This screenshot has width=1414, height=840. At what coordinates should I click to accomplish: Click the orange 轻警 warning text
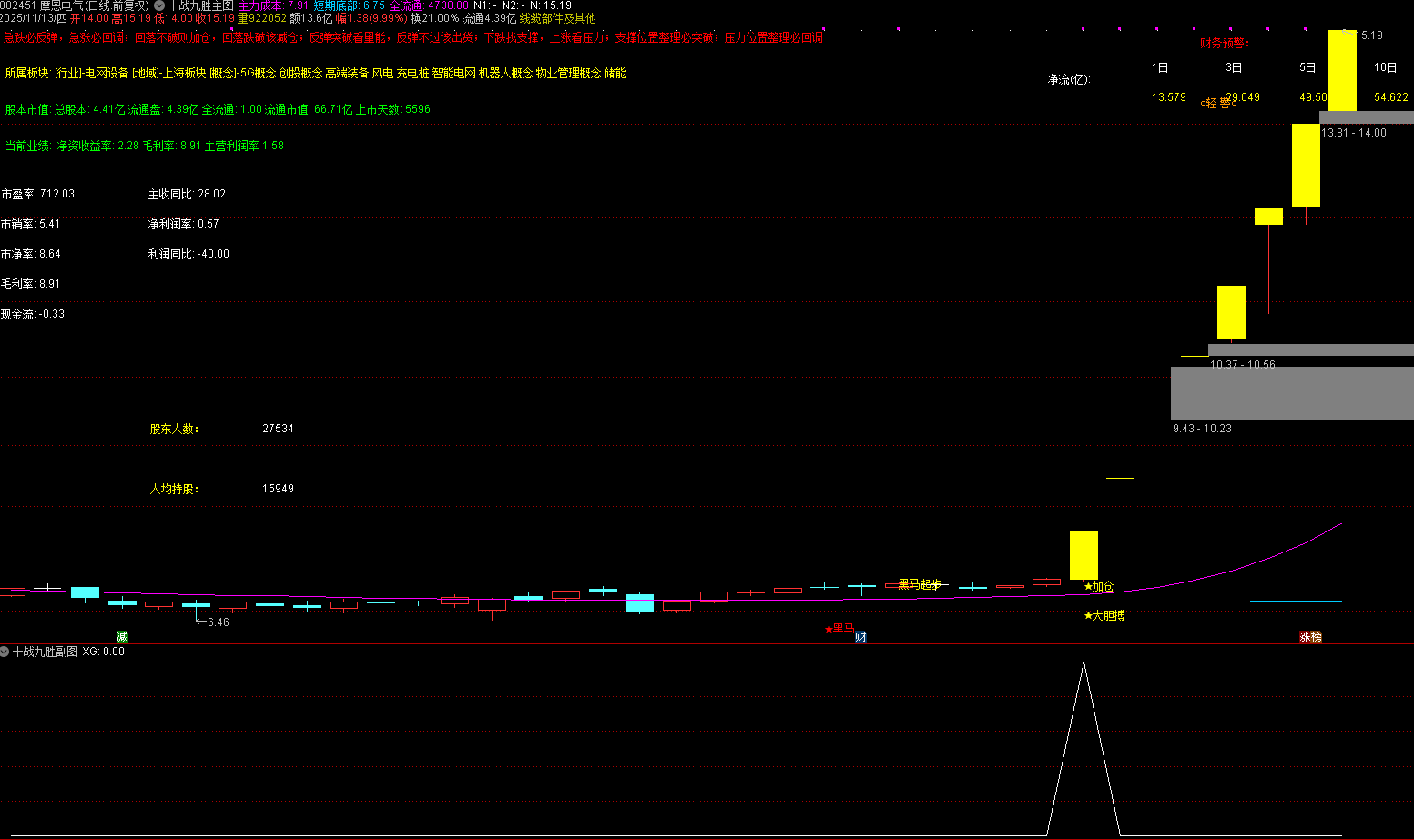click(1218, 104)
